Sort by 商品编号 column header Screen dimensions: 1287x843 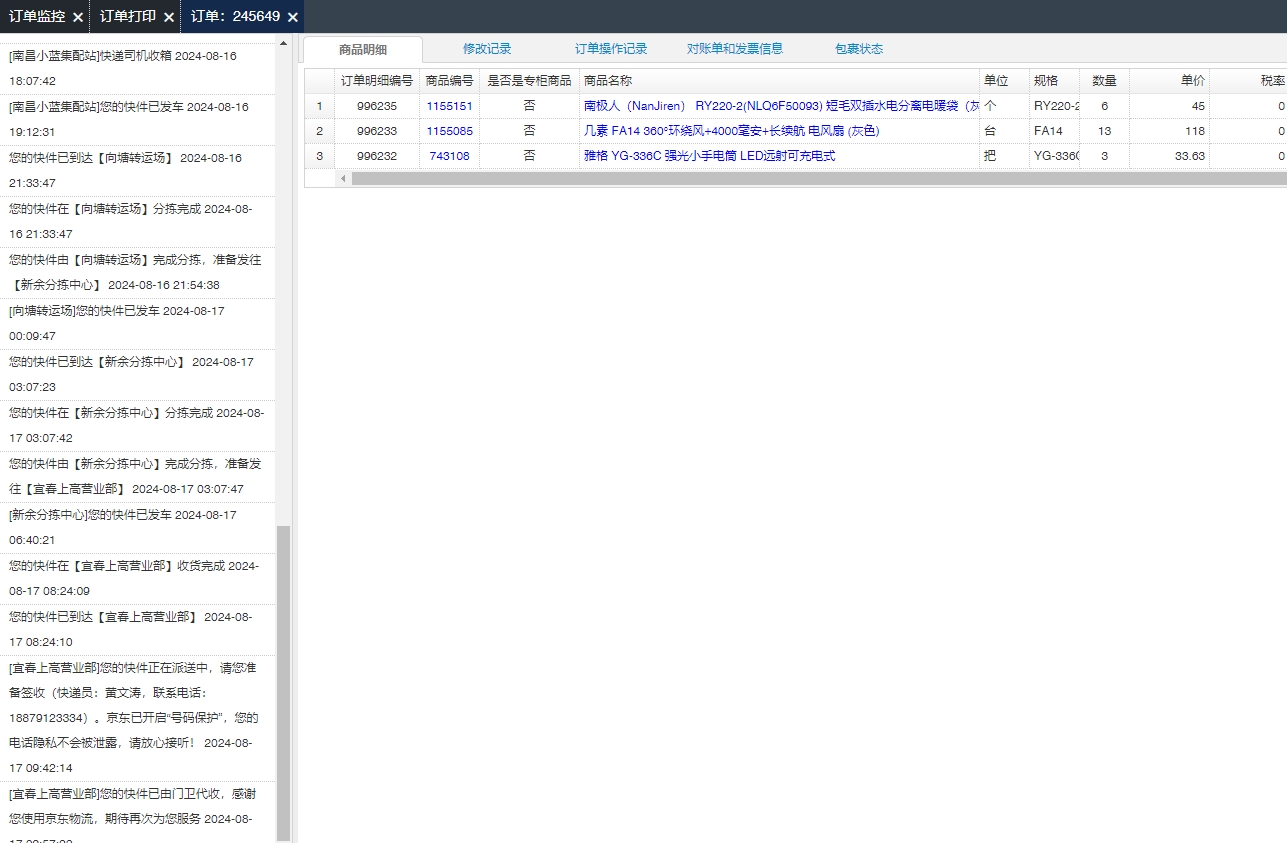(449, 80)
